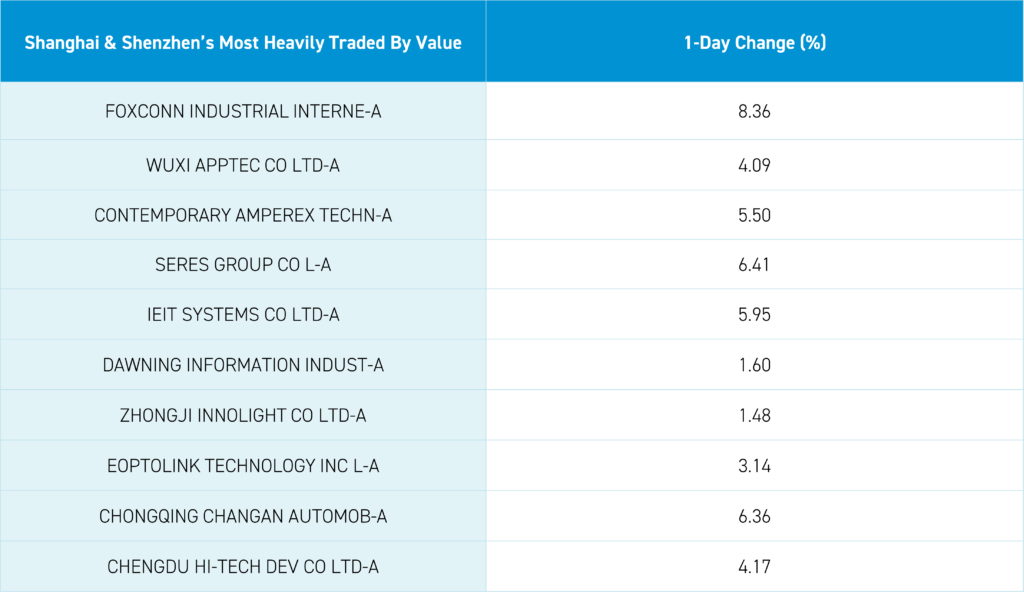
Task: Select the 1.60 change cell
Action: tap(754, 365)
